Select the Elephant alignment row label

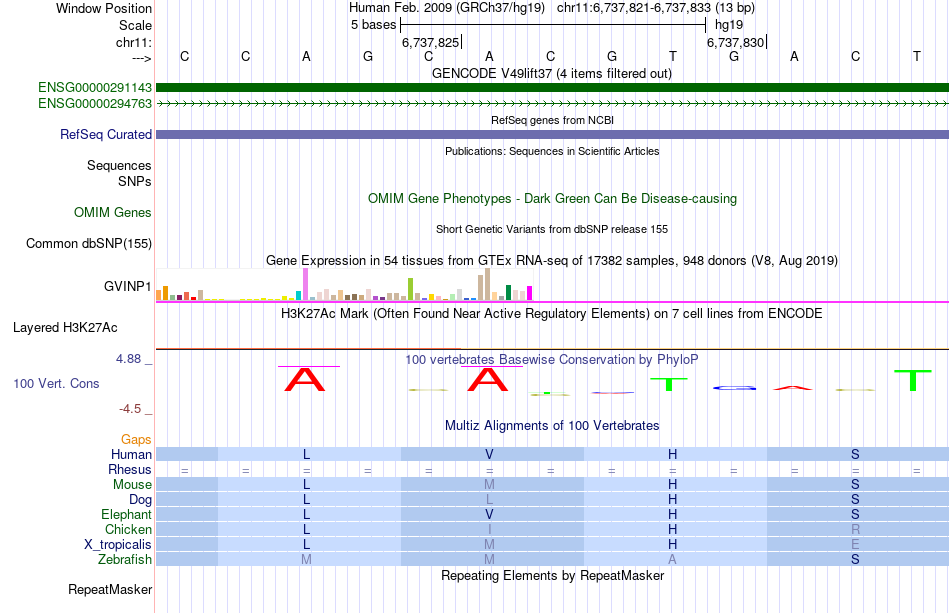(x=126, y=514)
